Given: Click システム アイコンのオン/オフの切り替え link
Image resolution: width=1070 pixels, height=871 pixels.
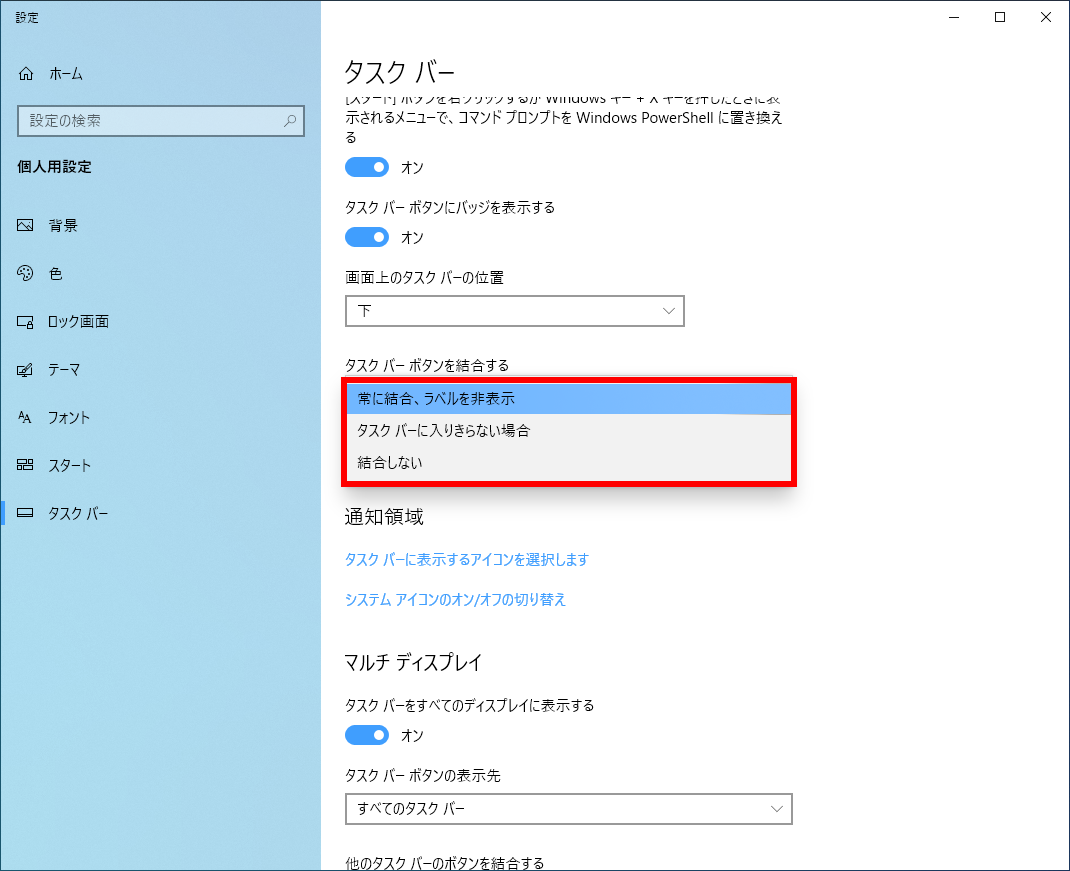Looking at the screenshot, I should (x=455, y=599).
